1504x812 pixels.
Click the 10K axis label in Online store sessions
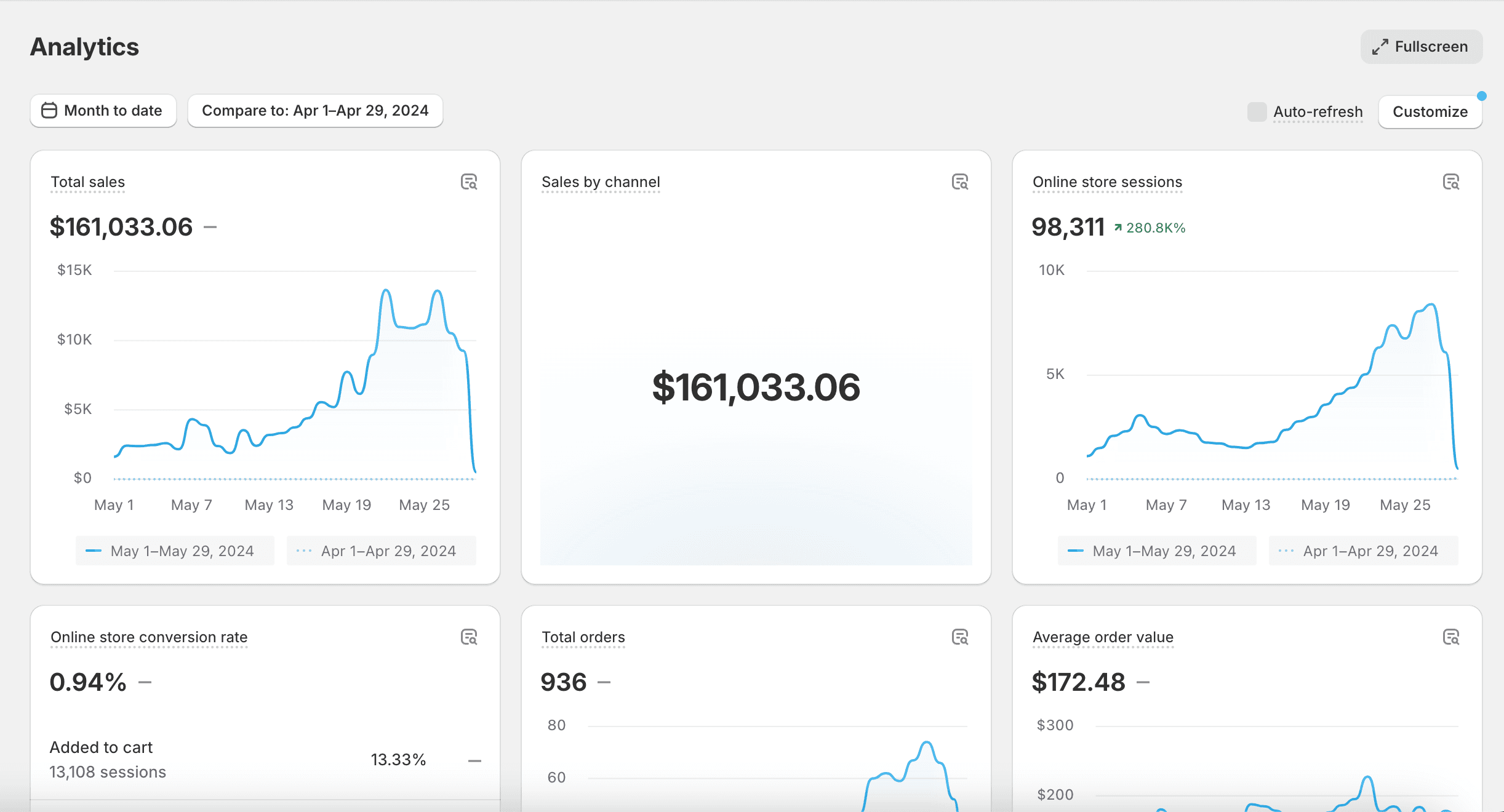1052,270
